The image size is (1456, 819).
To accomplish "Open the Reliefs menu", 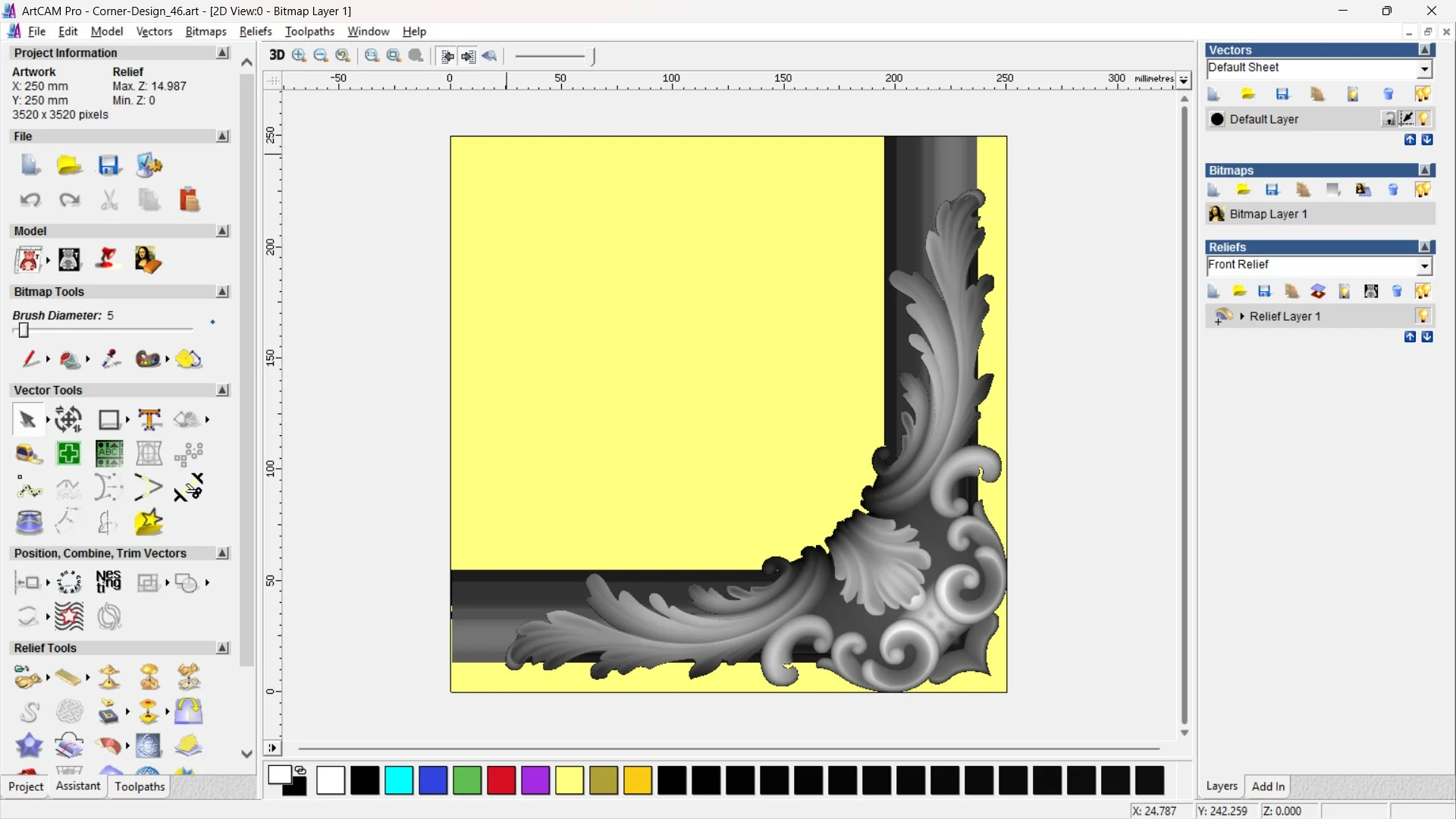I will (256, 31).
